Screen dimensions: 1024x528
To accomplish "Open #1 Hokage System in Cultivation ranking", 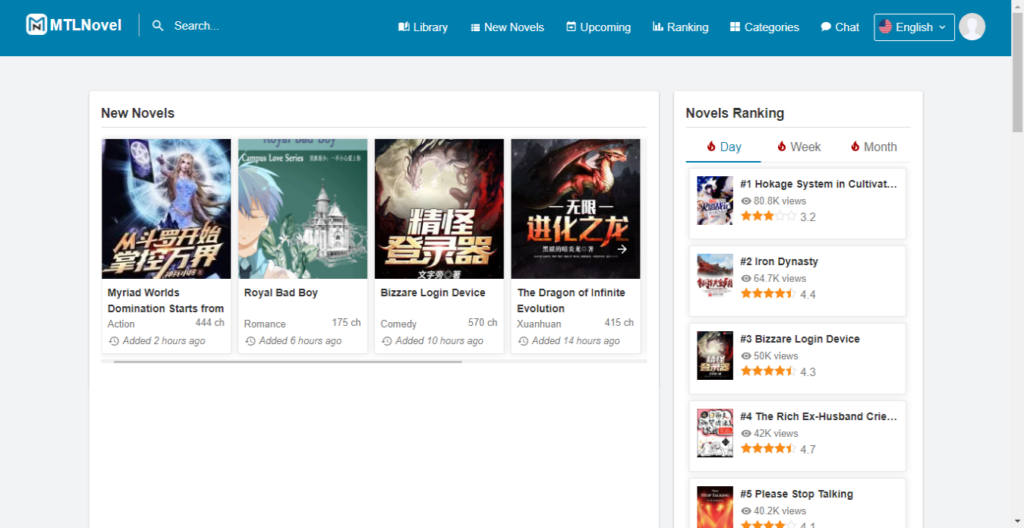I will tap(797, 204).
